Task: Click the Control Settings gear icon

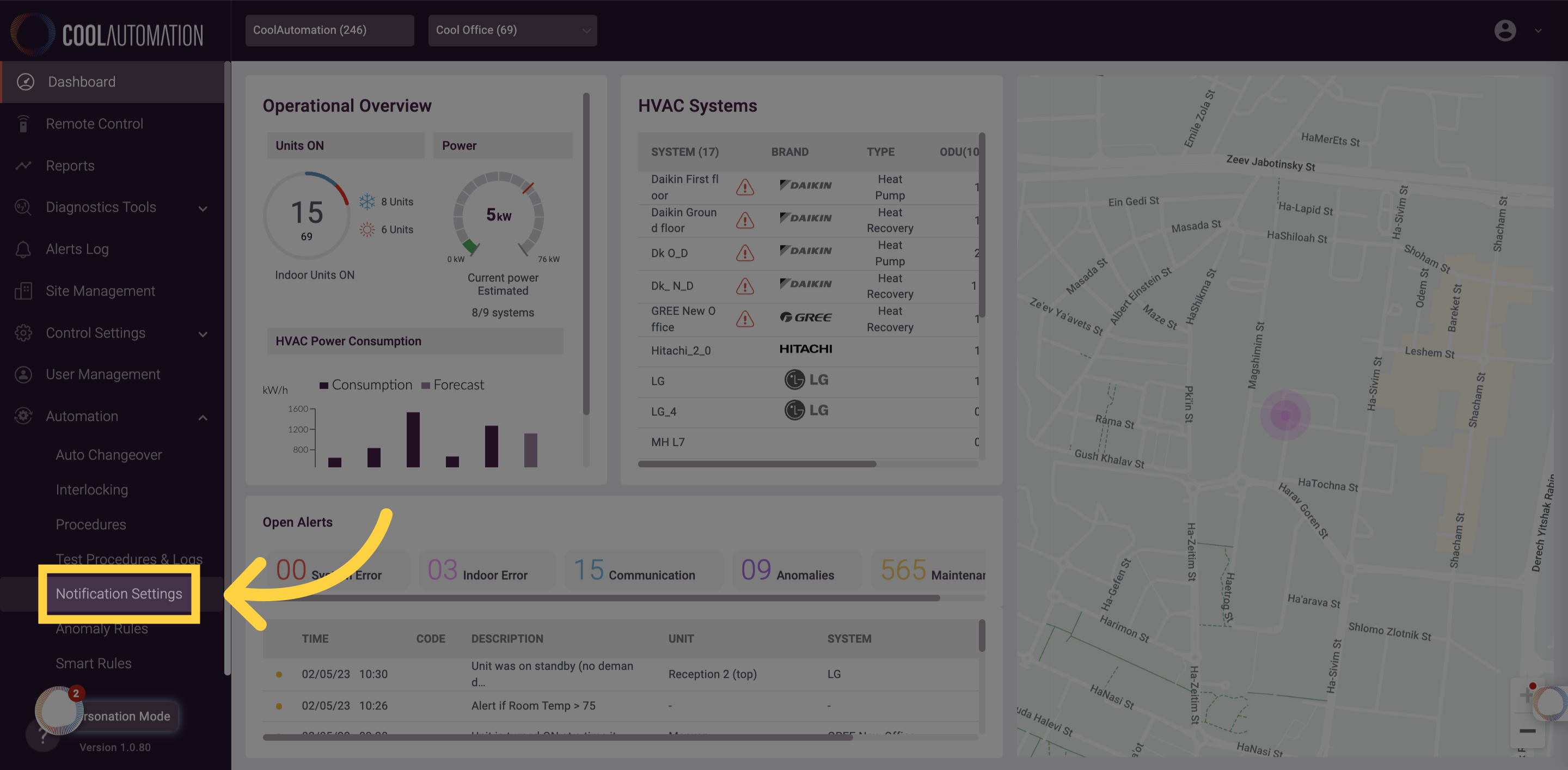Action: coord(23,332)
